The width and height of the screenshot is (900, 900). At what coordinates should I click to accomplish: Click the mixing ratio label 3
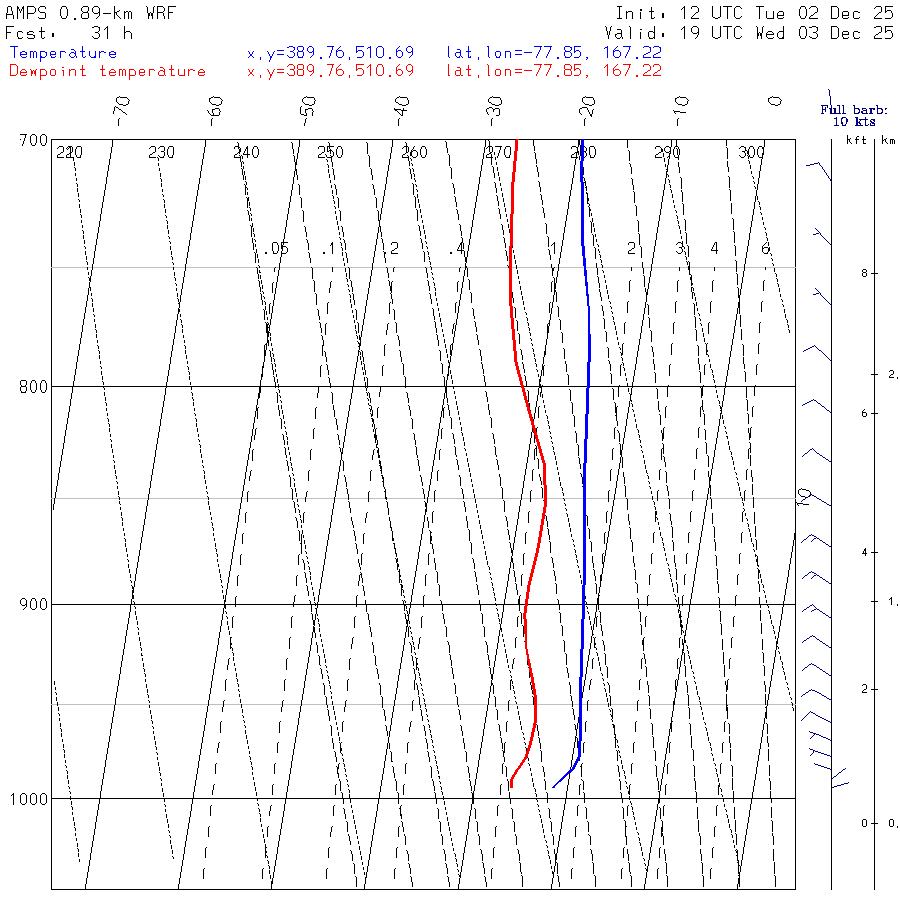pos(680,249)
